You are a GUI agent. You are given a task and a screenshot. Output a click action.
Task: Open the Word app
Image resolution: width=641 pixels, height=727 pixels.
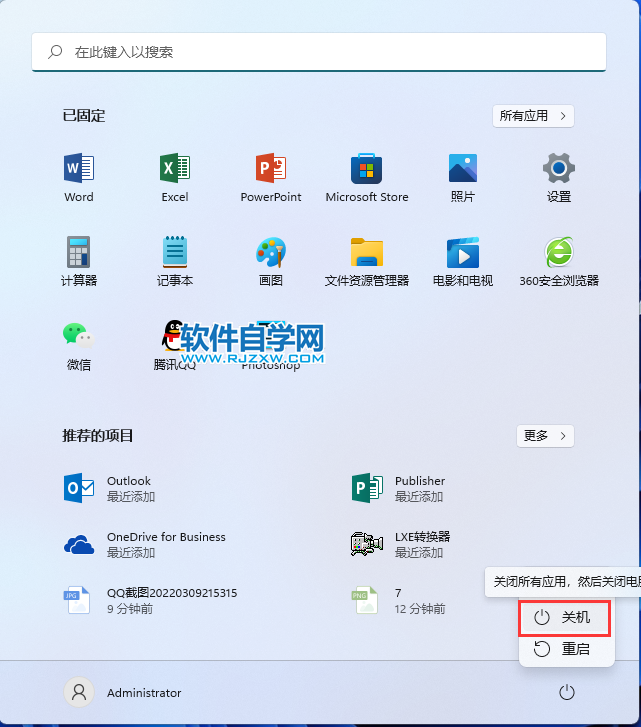[x=79, y=178]
